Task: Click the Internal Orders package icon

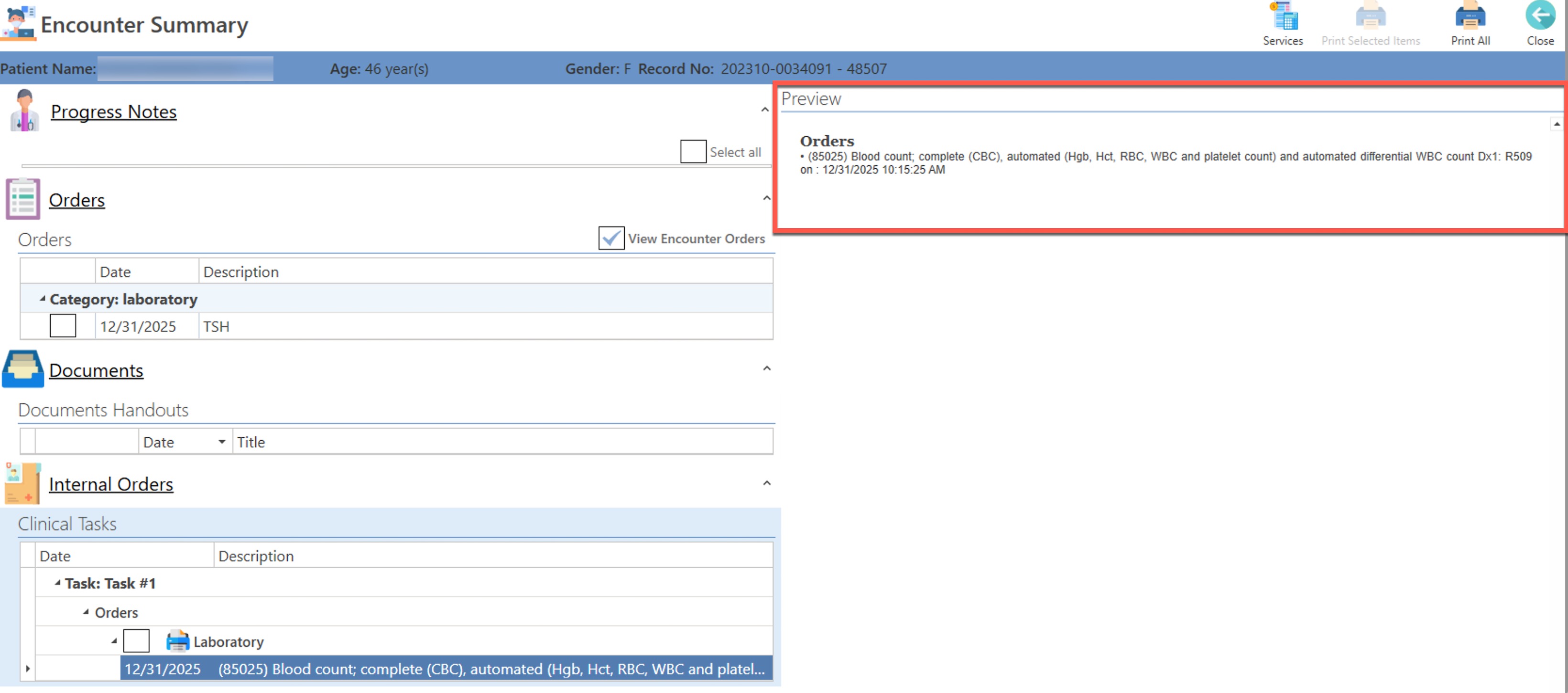Action: pyautogui.click(x=23, y=484)
